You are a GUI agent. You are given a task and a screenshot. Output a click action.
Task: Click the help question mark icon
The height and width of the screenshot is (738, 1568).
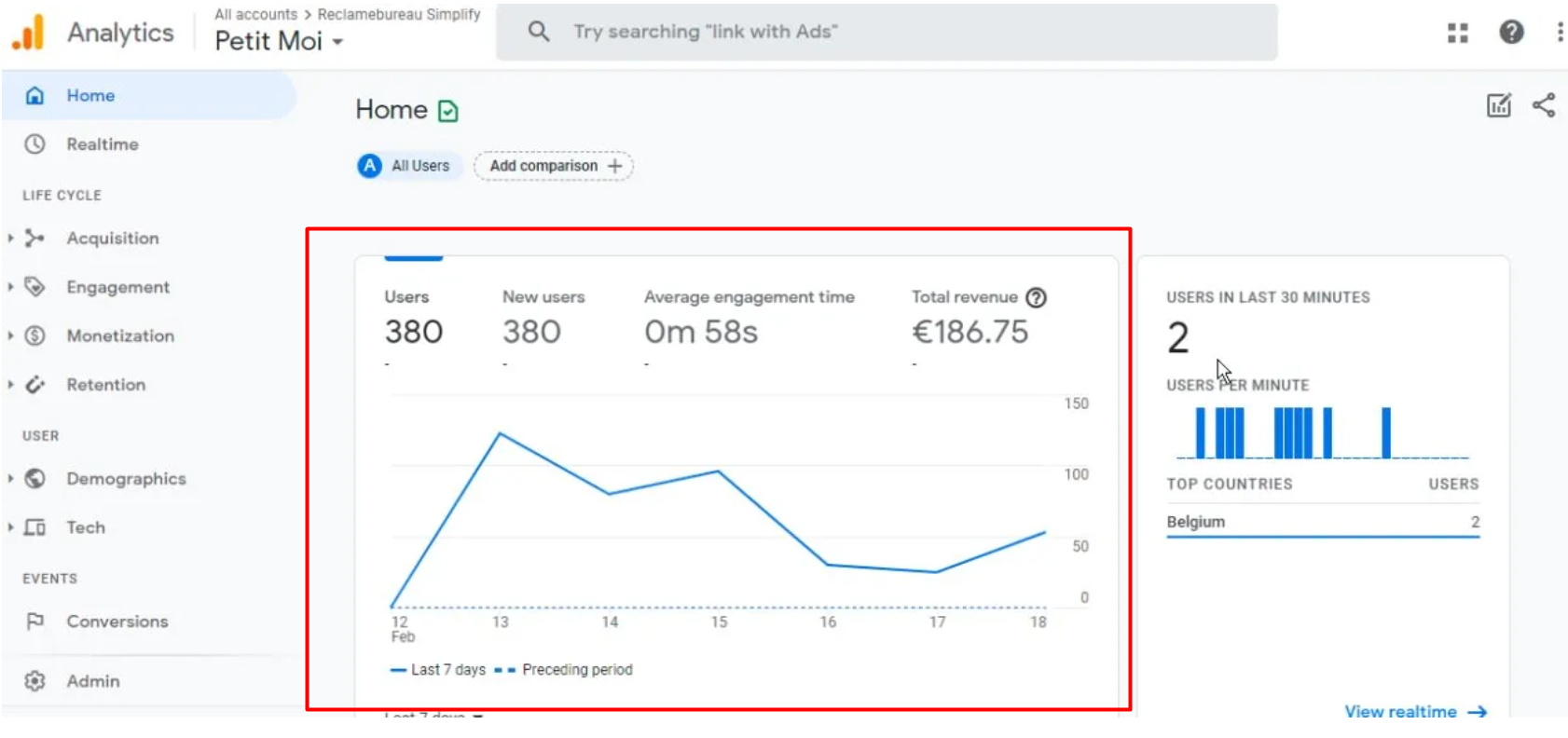(1511, 33)
